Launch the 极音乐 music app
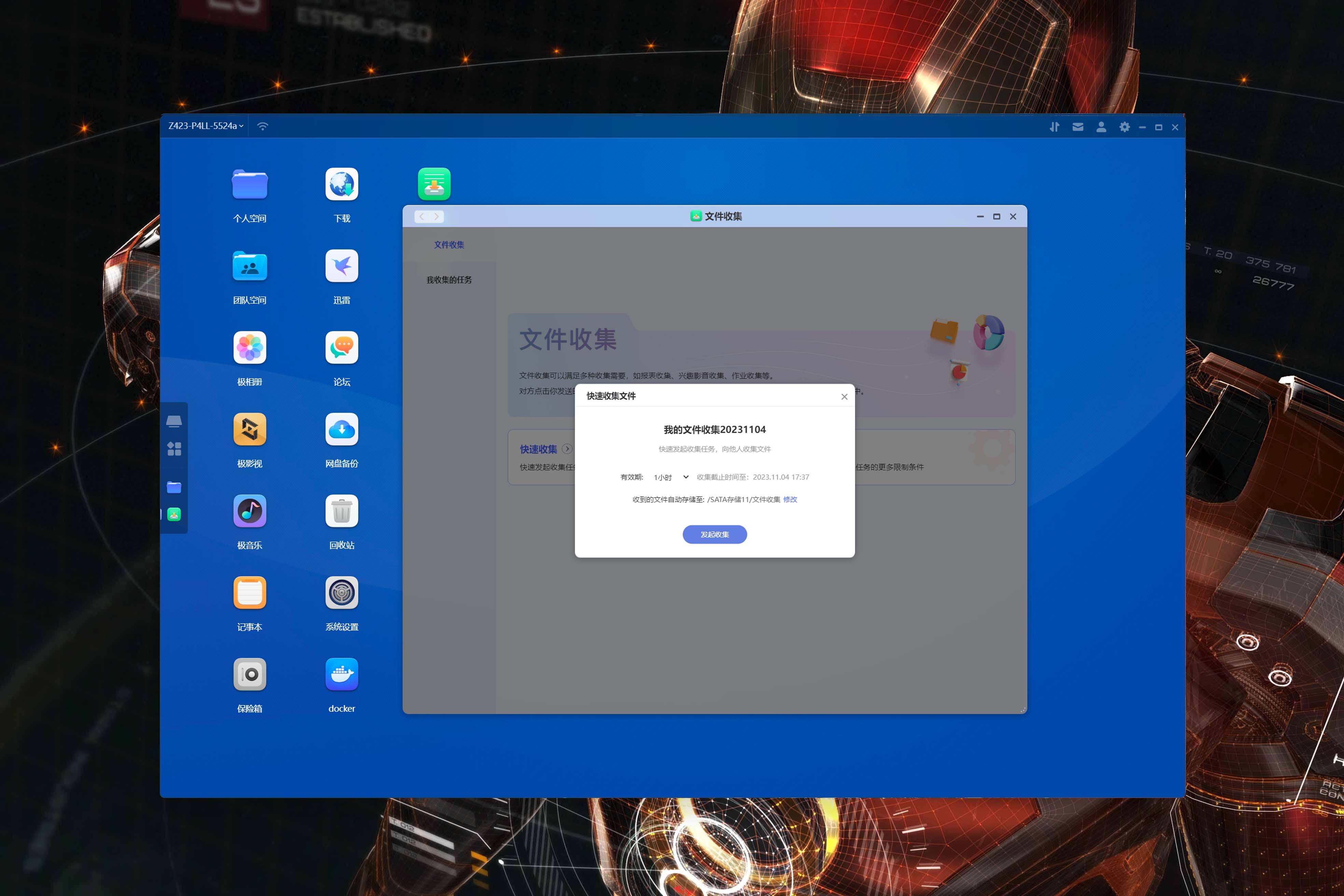1344x896 pixels. (x=250, y=511)
